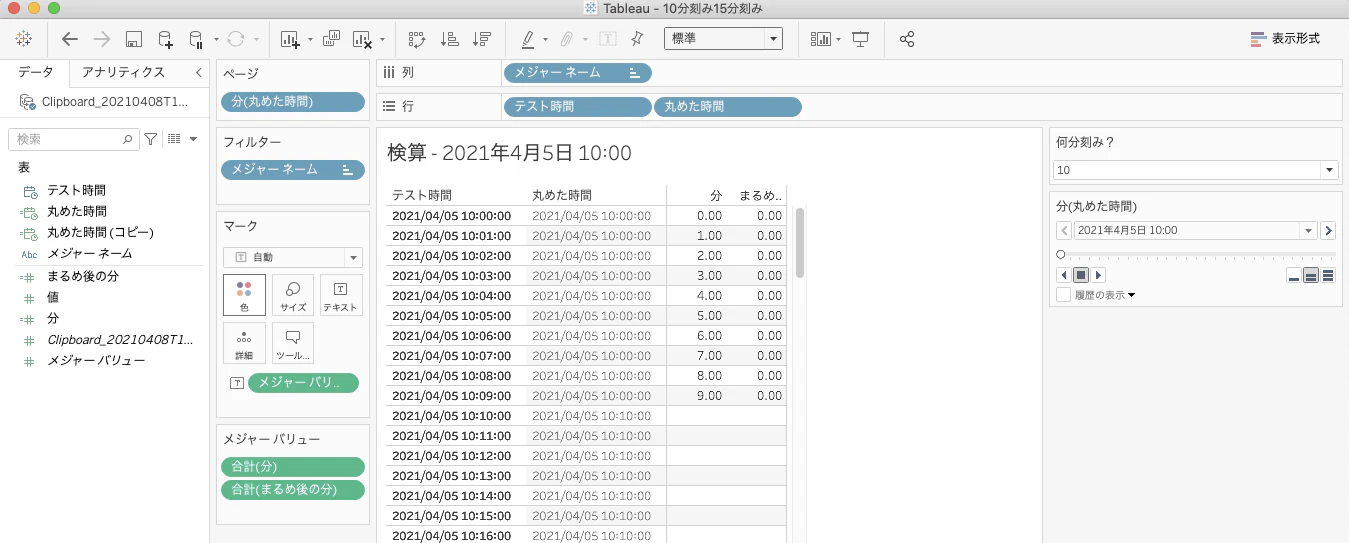The height and width of the screenshot is (543, 1349).
Task: Click into the 検索 field search box
Action: (x=74, y=139)
